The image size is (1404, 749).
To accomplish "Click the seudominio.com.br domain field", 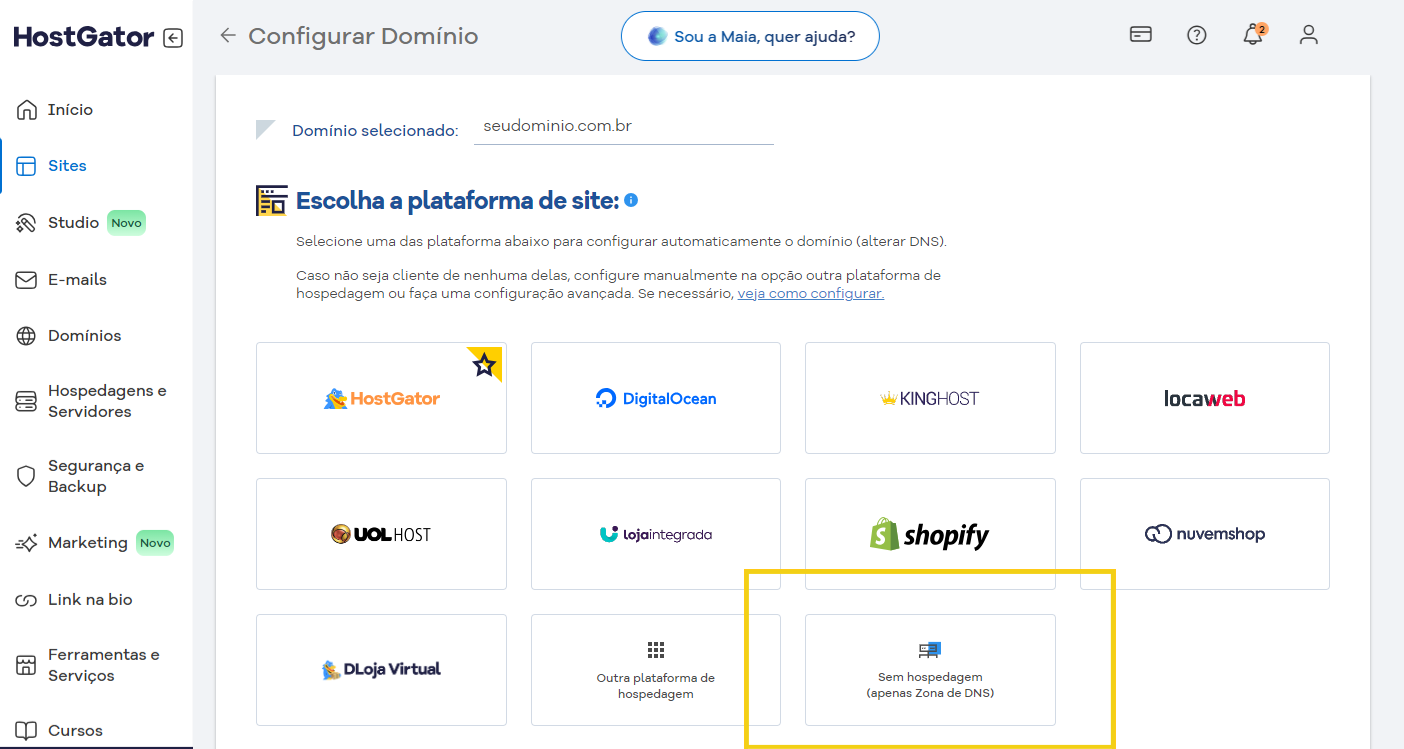I will pyautogui.click(x=624, y=128).
